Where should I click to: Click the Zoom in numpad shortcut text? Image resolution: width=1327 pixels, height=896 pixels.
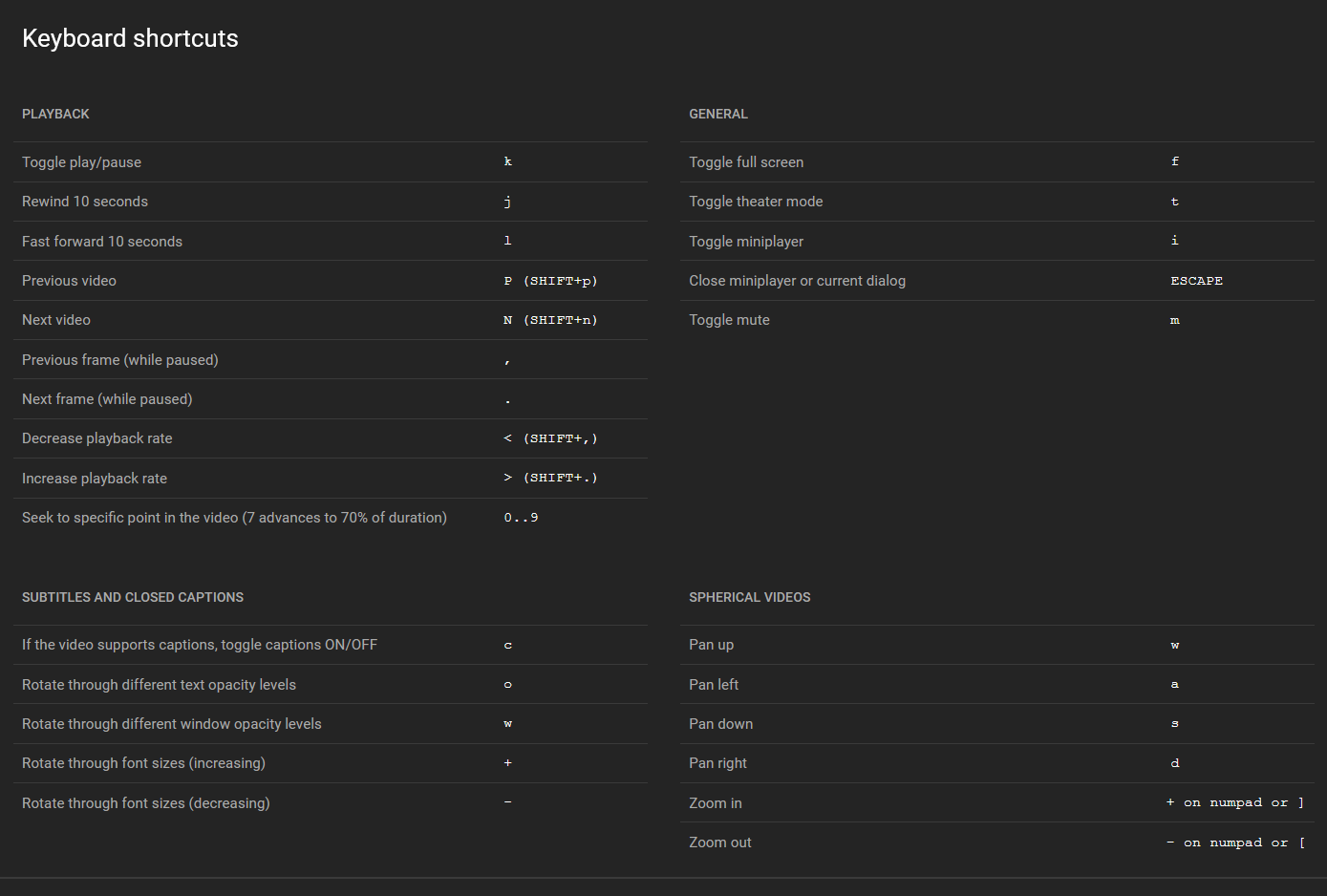1234,802
